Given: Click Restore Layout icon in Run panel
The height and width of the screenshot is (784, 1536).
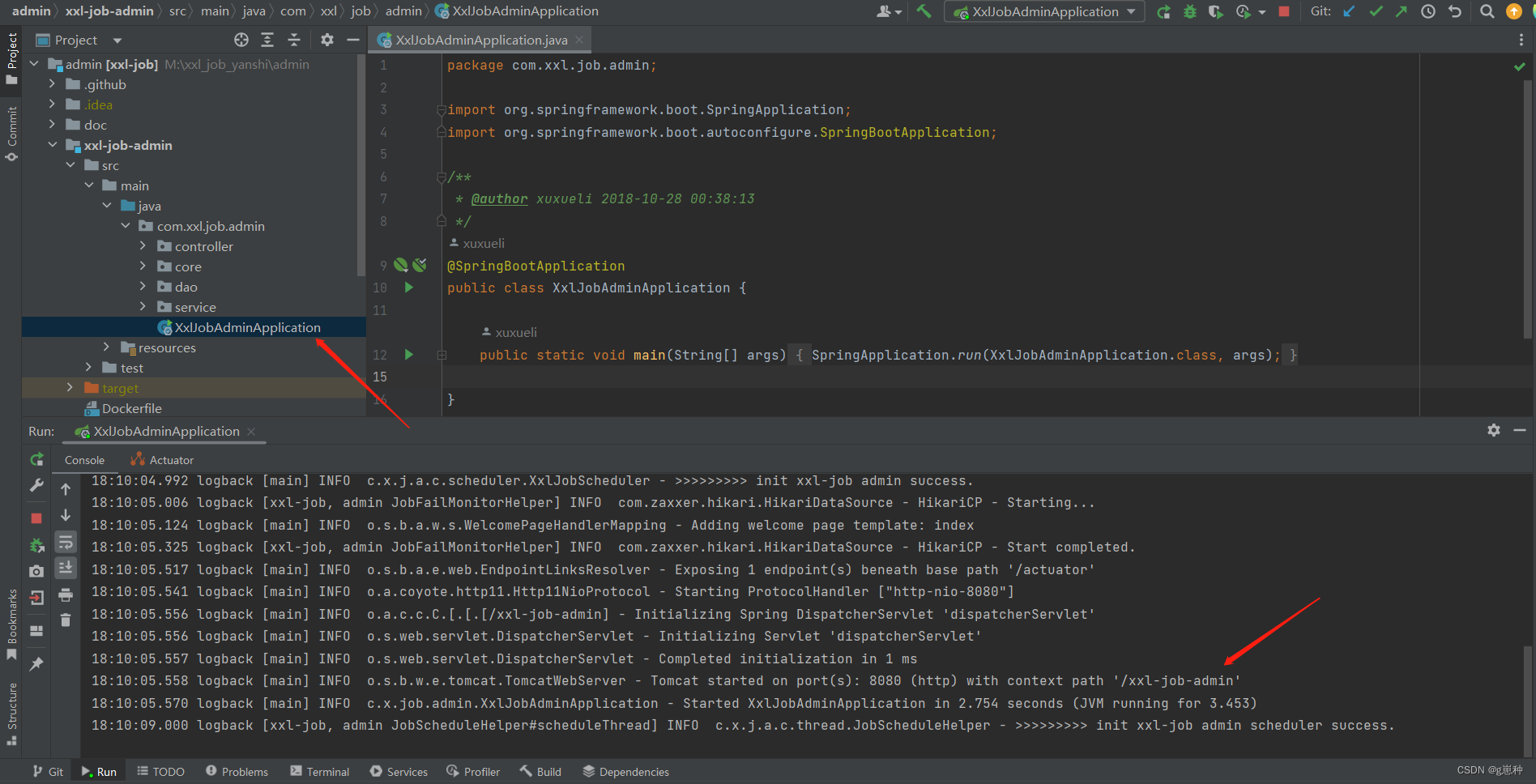Looking at the screenshot, I should (36, 631).
